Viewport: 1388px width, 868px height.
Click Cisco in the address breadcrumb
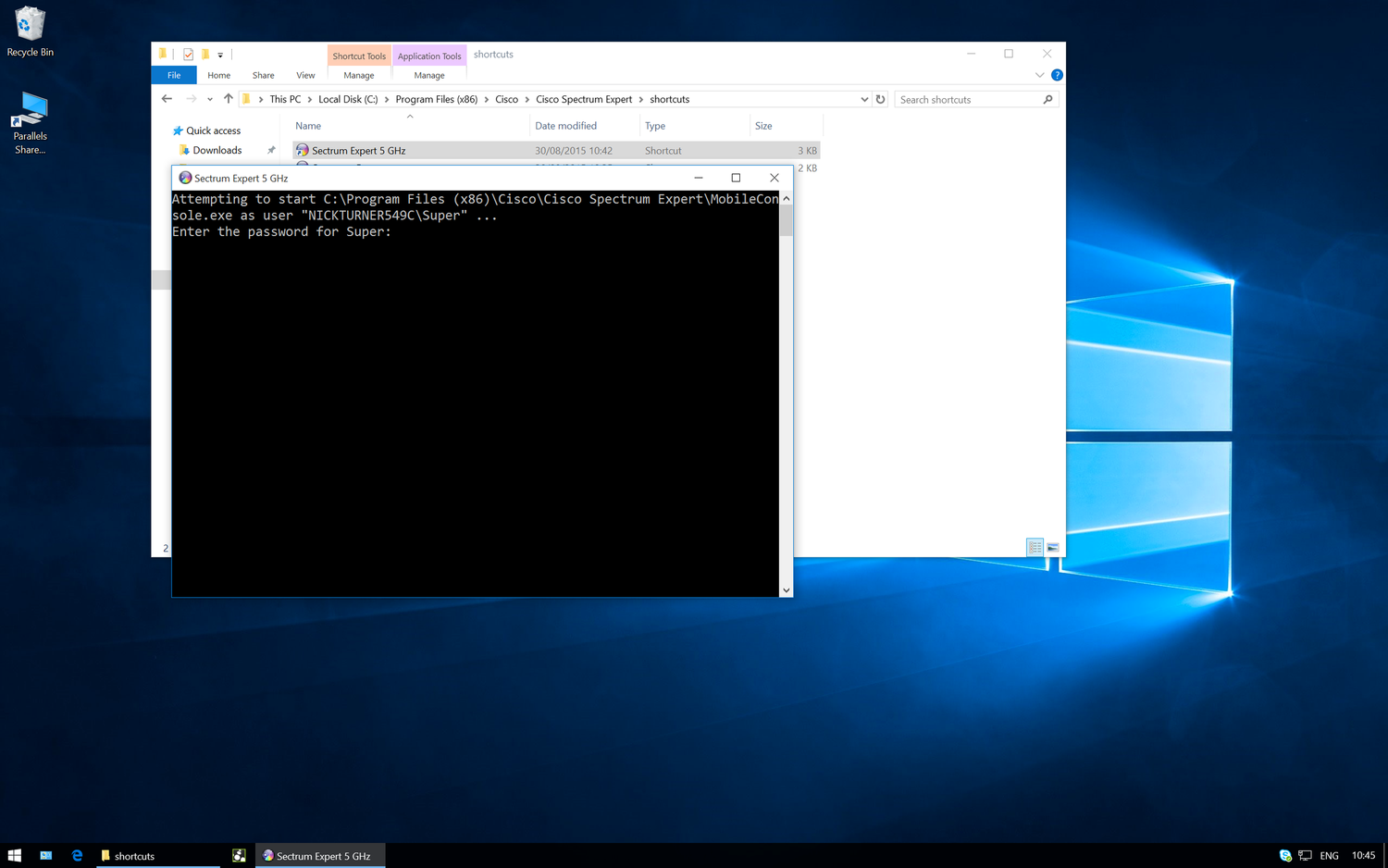click(506, 99)
